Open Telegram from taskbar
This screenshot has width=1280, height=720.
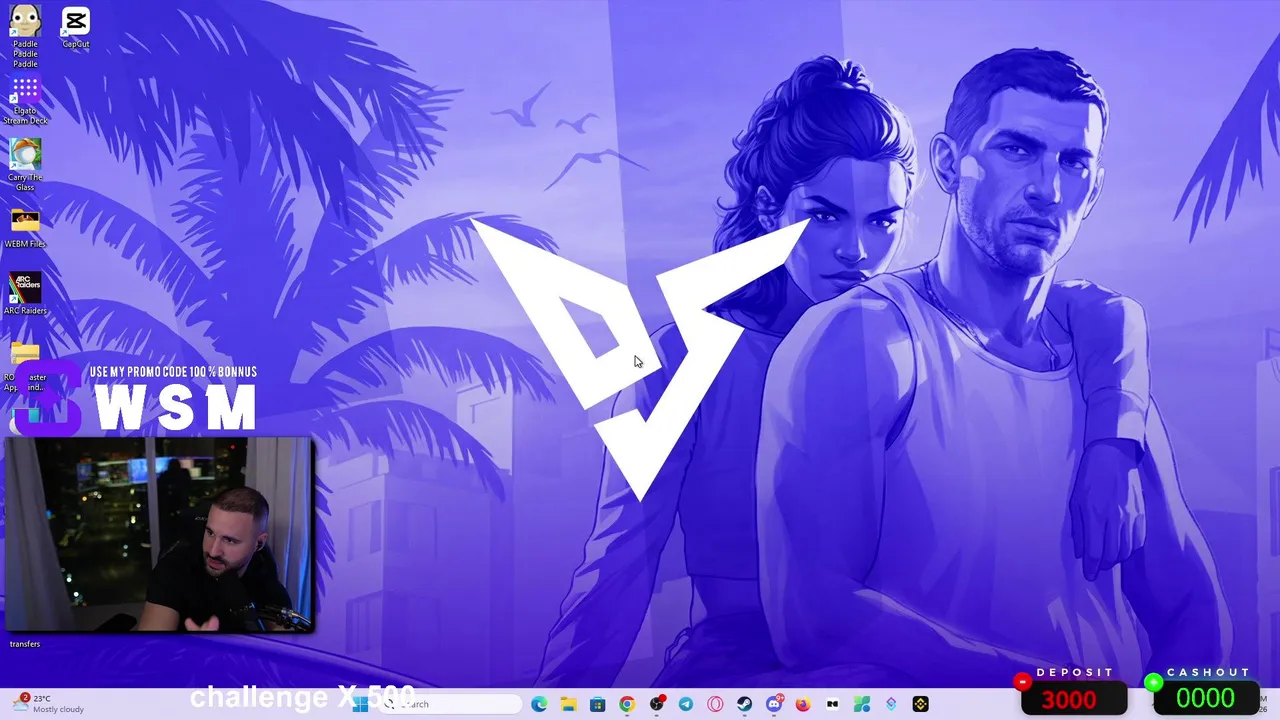(686, 704)
